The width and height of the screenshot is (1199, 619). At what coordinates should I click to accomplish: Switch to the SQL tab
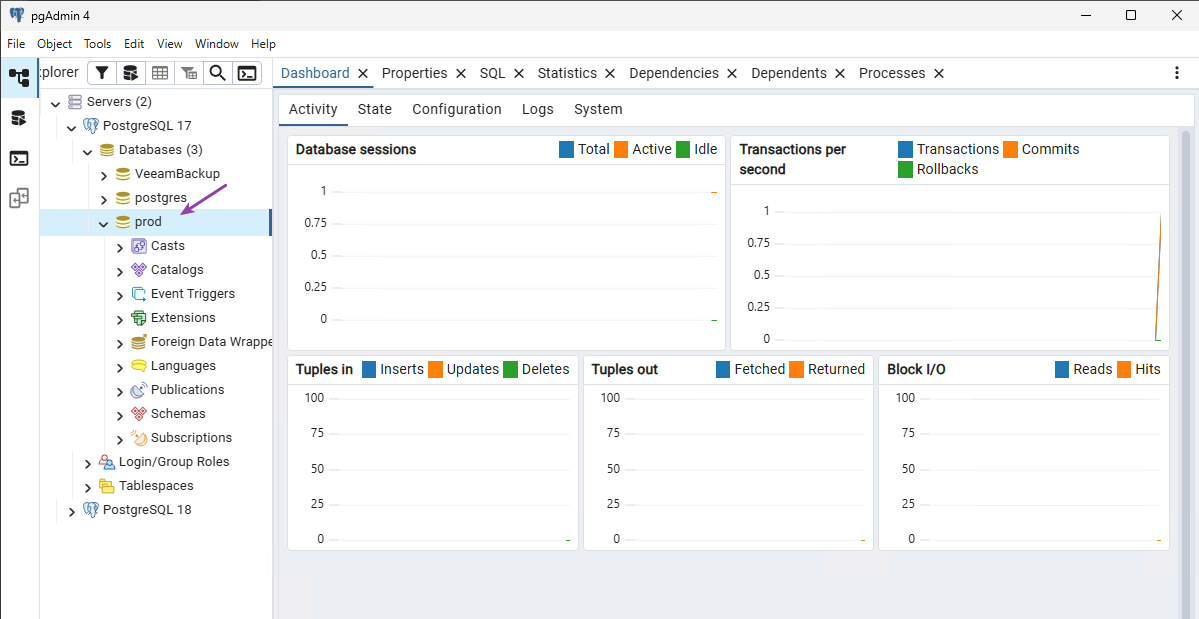tap(492, 73)
